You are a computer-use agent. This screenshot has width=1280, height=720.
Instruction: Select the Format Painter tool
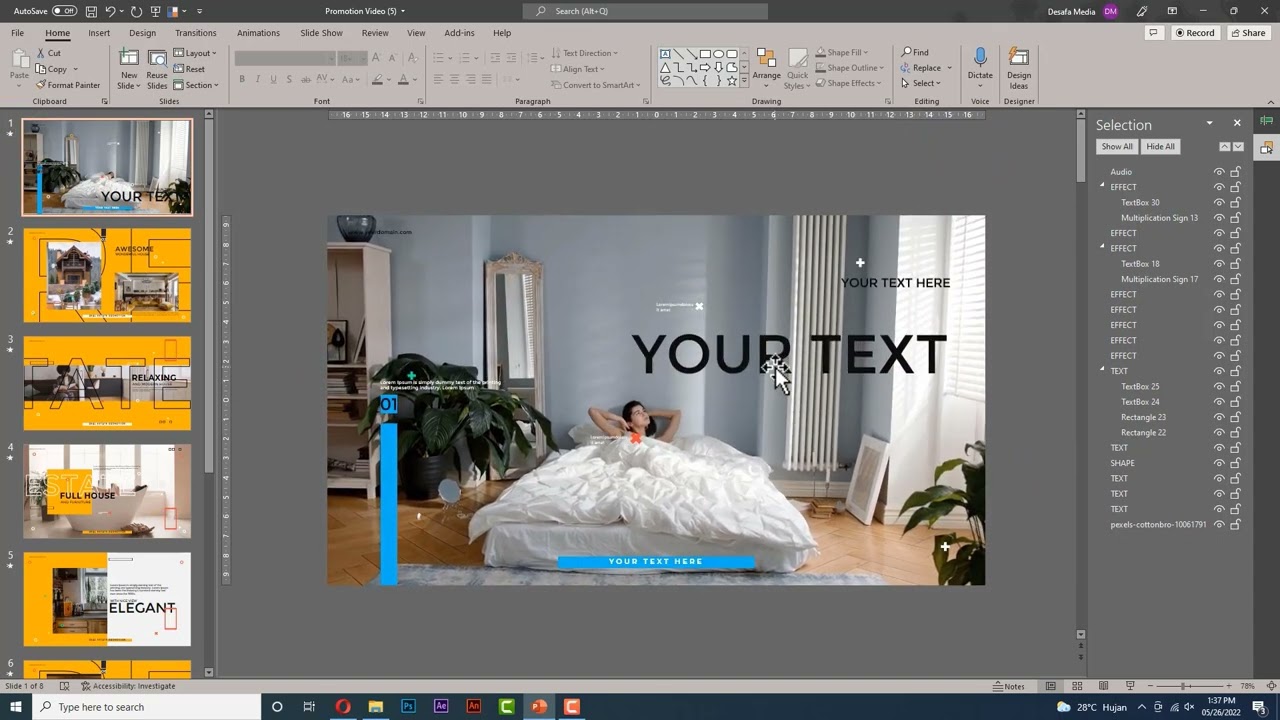pos(68,85)
